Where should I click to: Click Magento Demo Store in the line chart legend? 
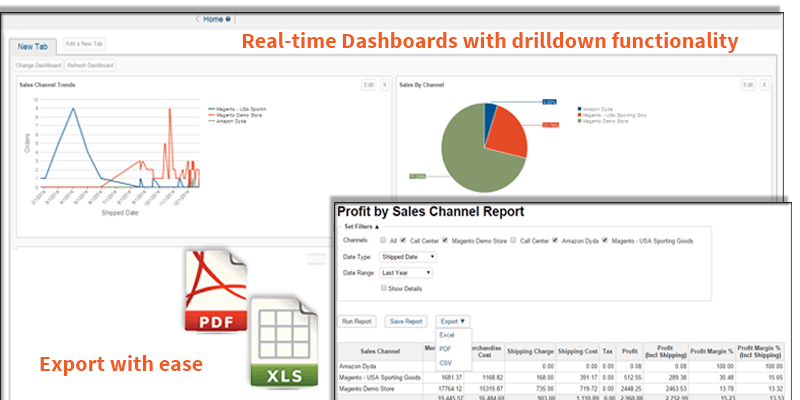235,115
